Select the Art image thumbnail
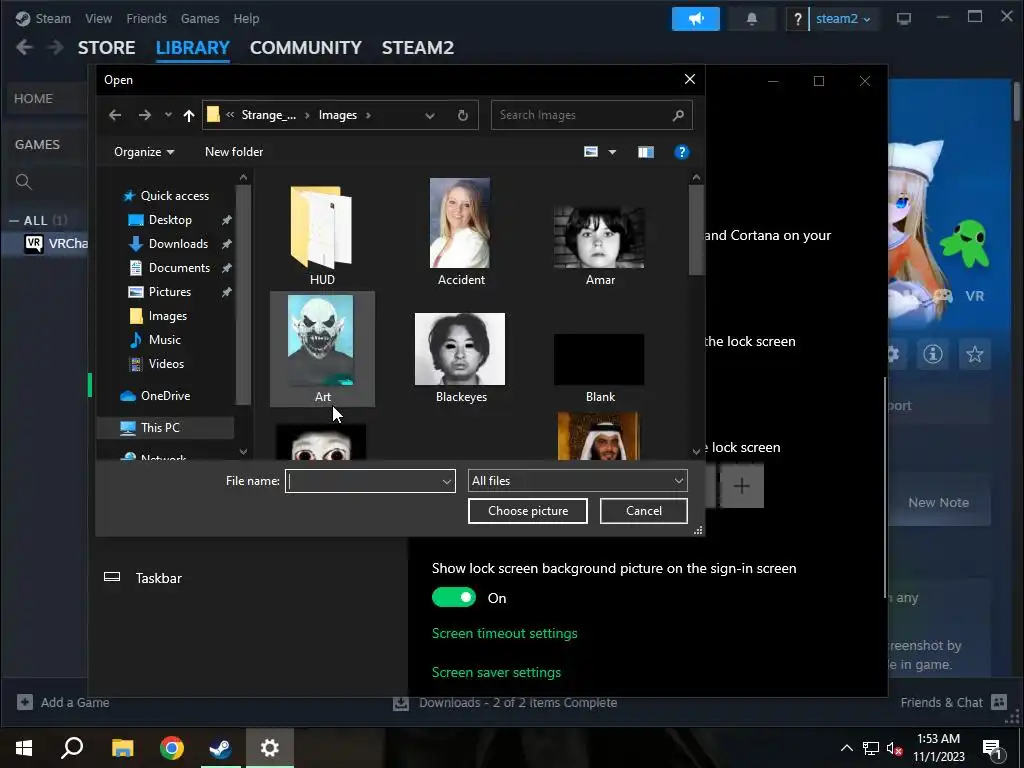 [323, 349]
